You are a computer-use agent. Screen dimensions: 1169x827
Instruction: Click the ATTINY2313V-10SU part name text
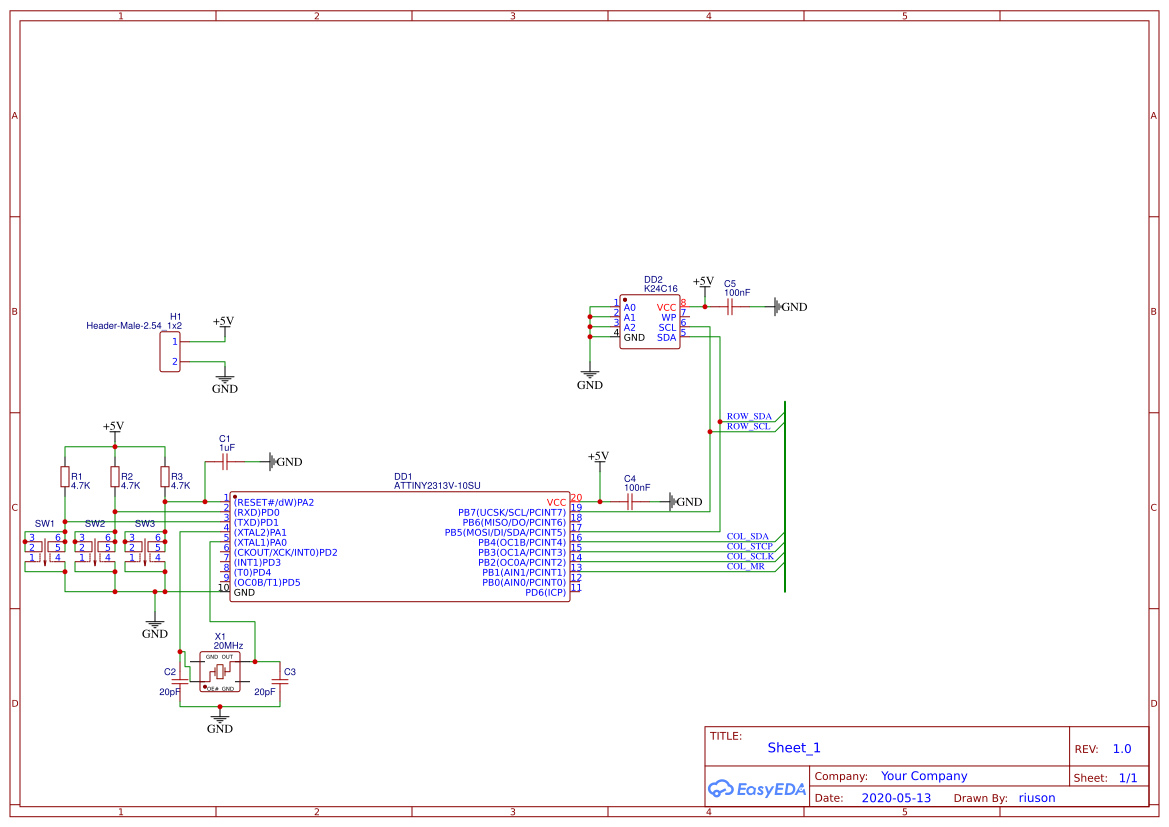(x=437, y=485)
